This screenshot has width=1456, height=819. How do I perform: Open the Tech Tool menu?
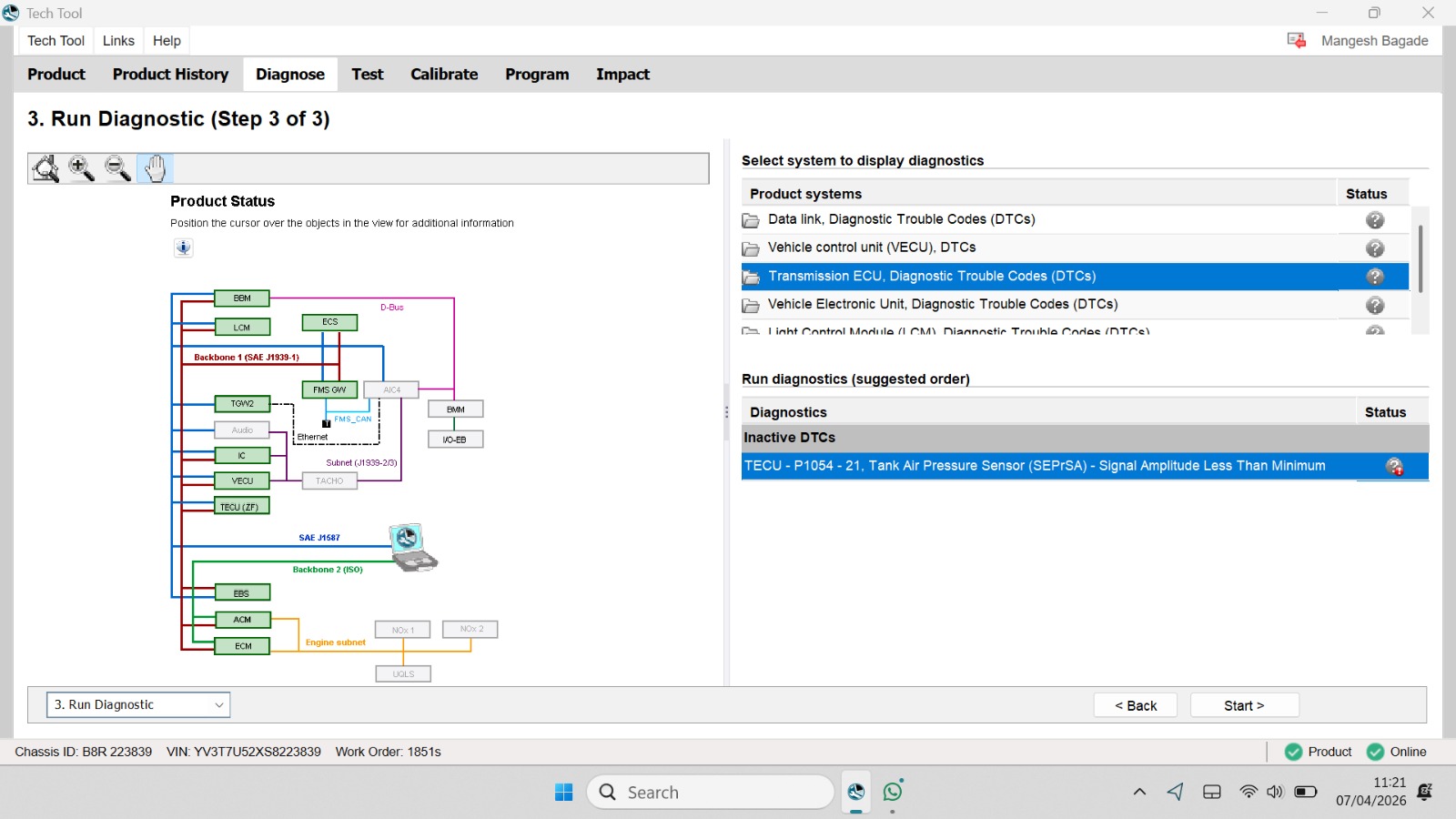point(56,41)
